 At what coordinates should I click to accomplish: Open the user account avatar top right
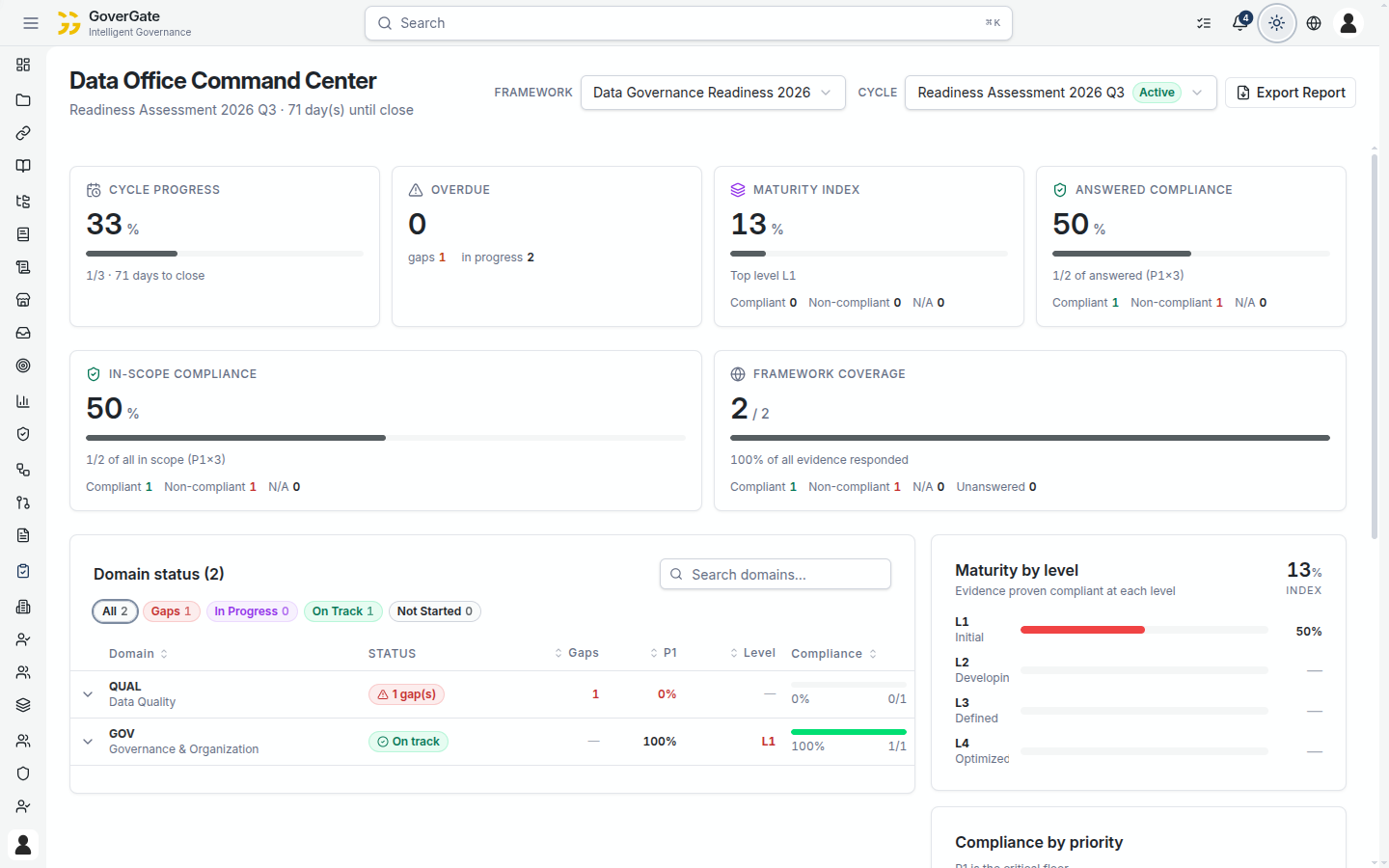1348,23
